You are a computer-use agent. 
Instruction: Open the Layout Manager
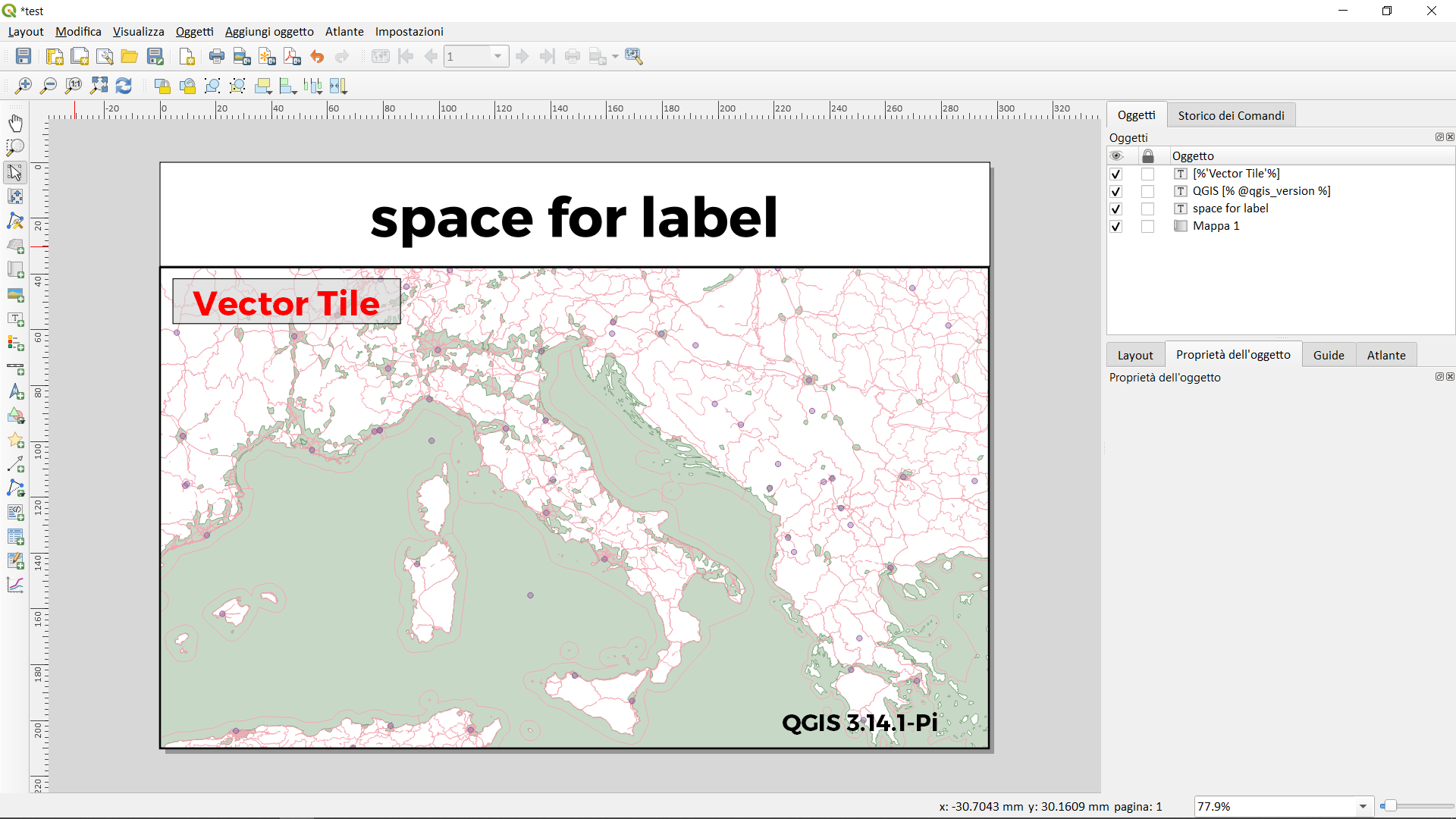pyautogui.click(x=104, y=56)
